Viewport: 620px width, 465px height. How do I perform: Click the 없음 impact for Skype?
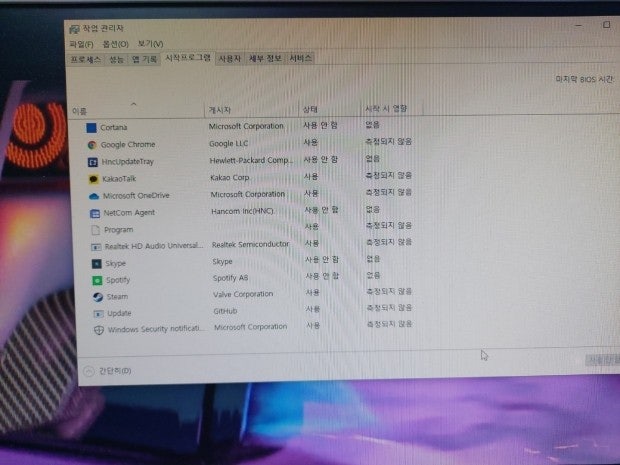373,259
